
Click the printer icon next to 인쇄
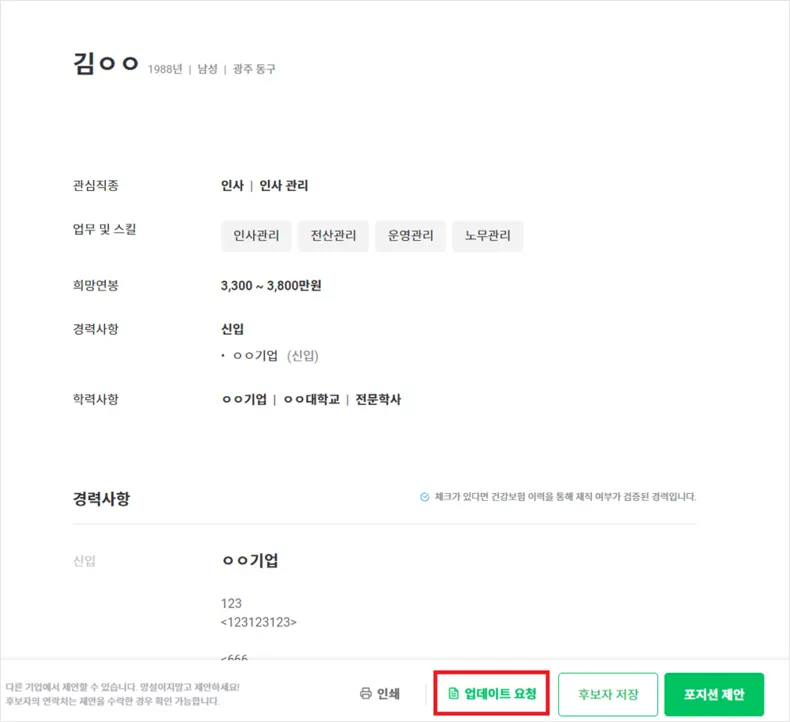(x=365, y=693)
